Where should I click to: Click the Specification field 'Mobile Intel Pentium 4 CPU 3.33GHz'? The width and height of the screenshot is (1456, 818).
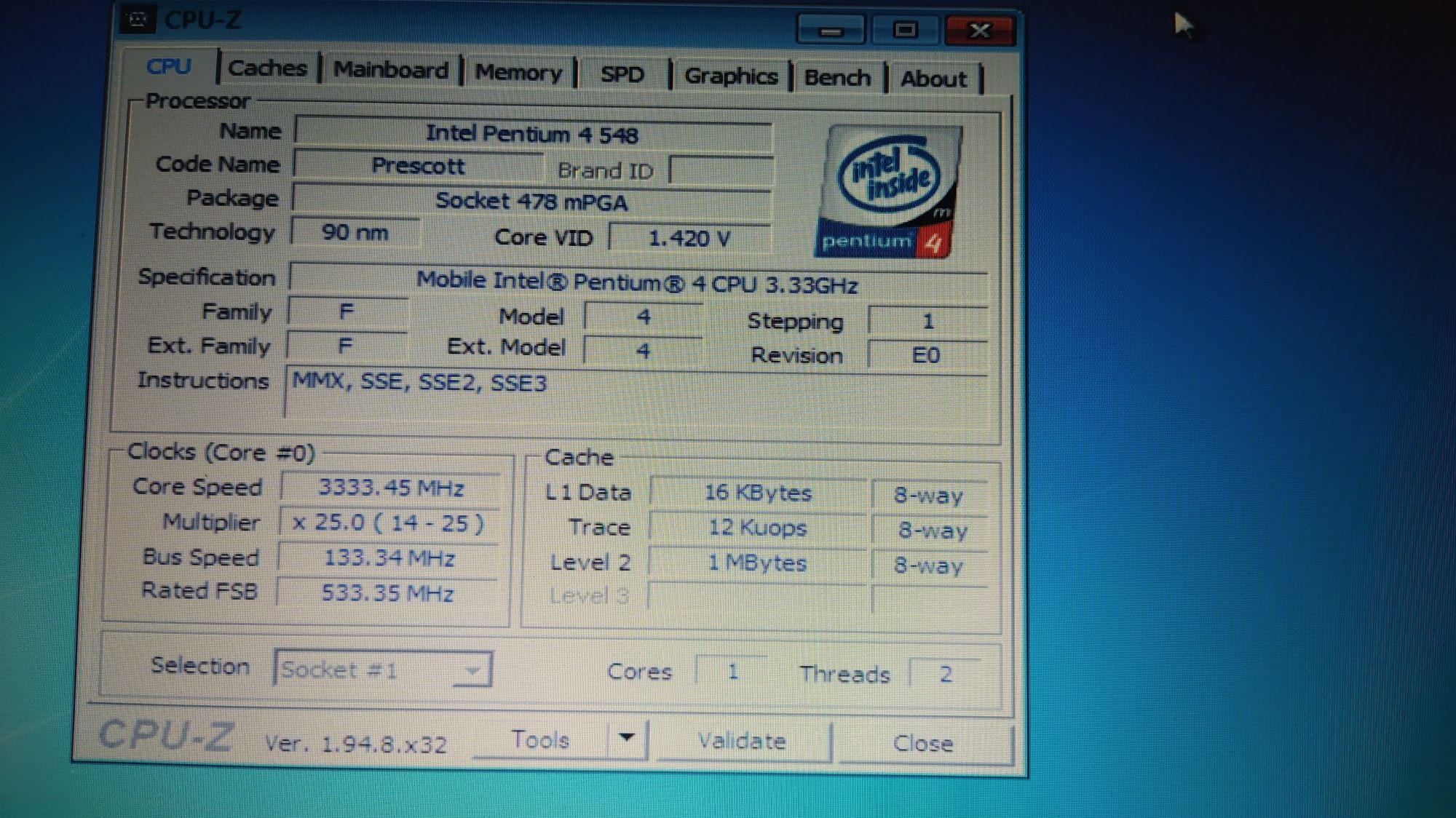tap(638, 282)
